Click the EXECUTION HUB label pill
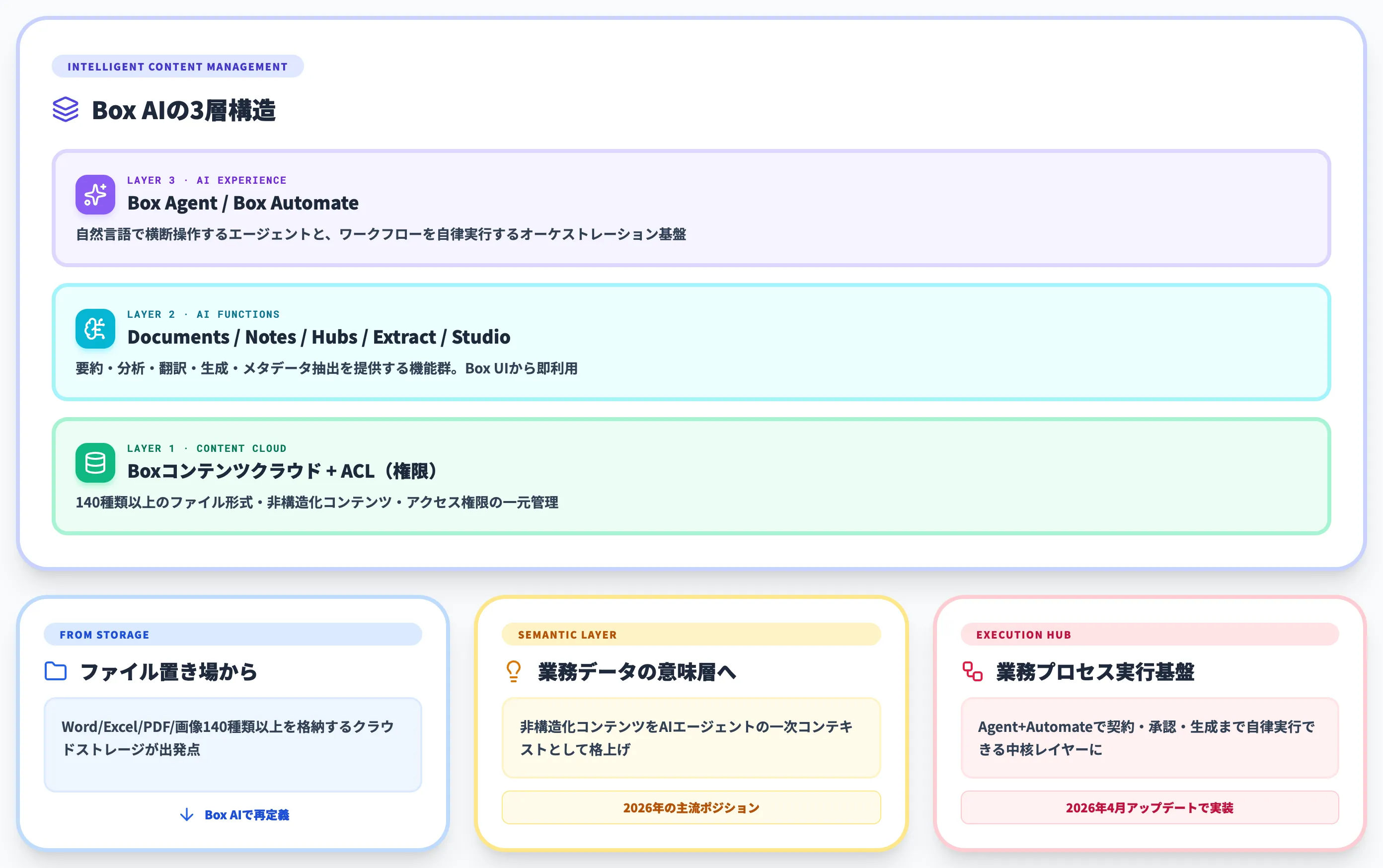This screenshot has height=868, width=1383. tap(1149, 634)
